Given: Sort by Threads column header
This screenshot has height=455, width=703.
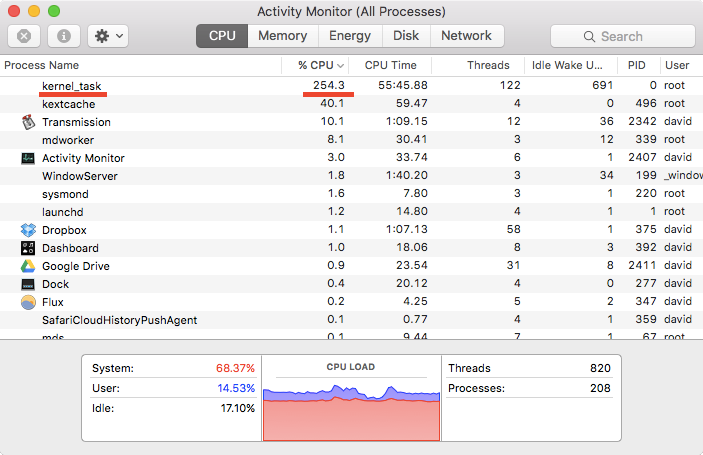Looking at the screenshot, I should (478, 65).
